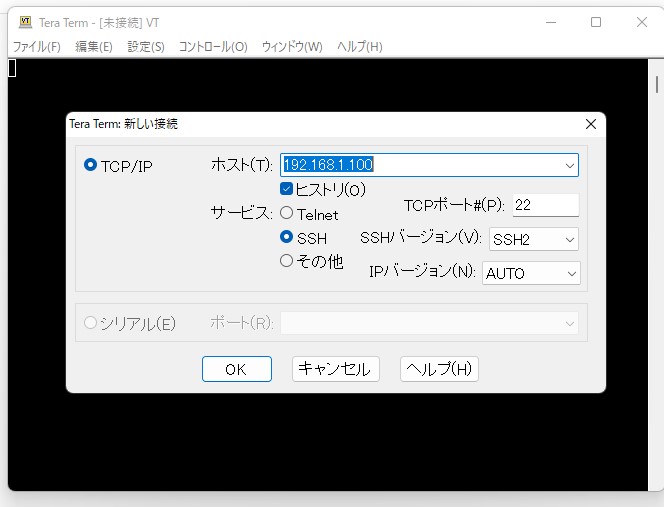This screenshot has width=664, height=507.
Task: Click the SSHバージョン(V): label text
Action: 421,238
